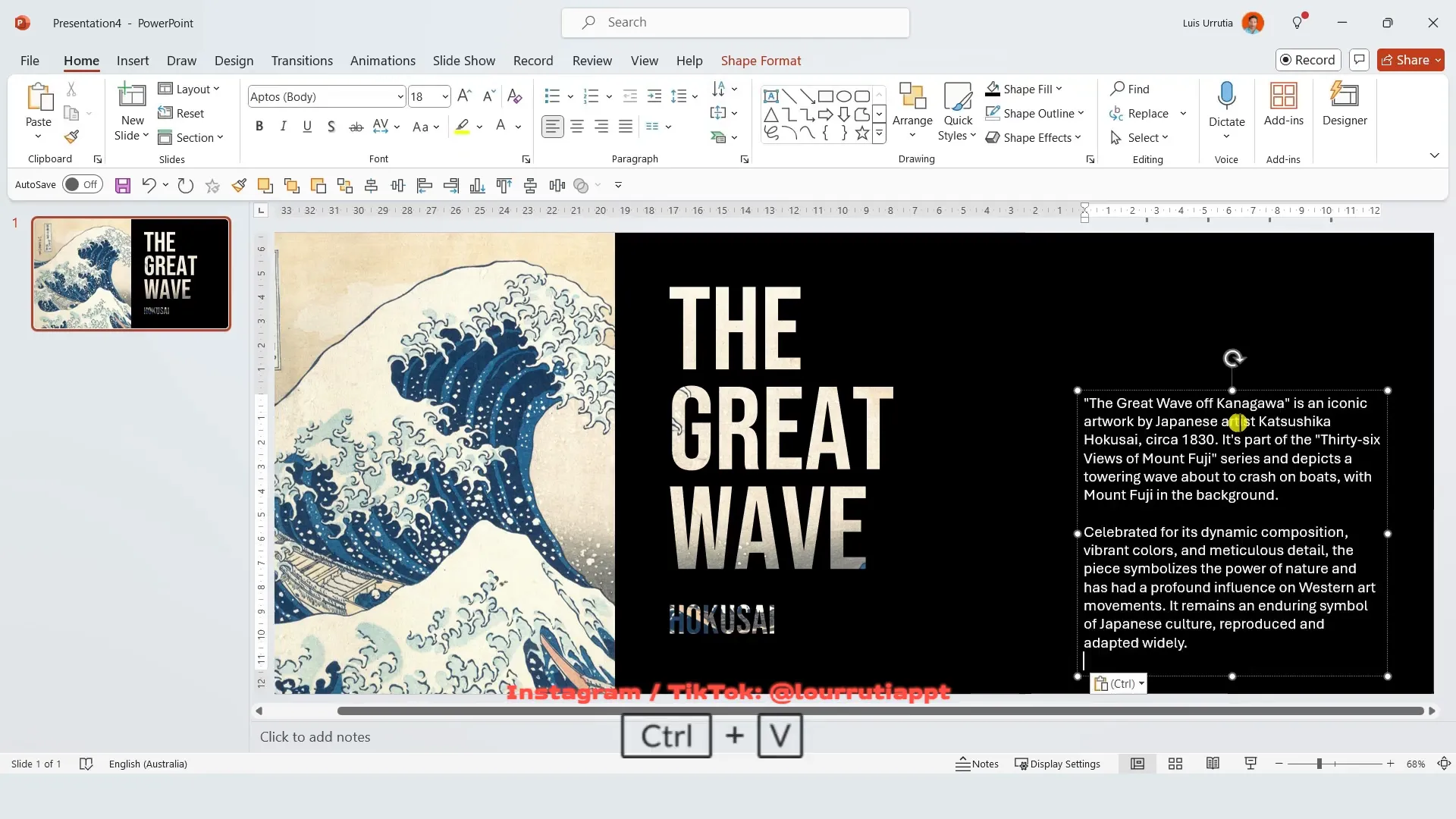Viewport: 1456px width, 819px height.
Task: Decrease font size with the smaller A icon
Action: tap(489, 96)
